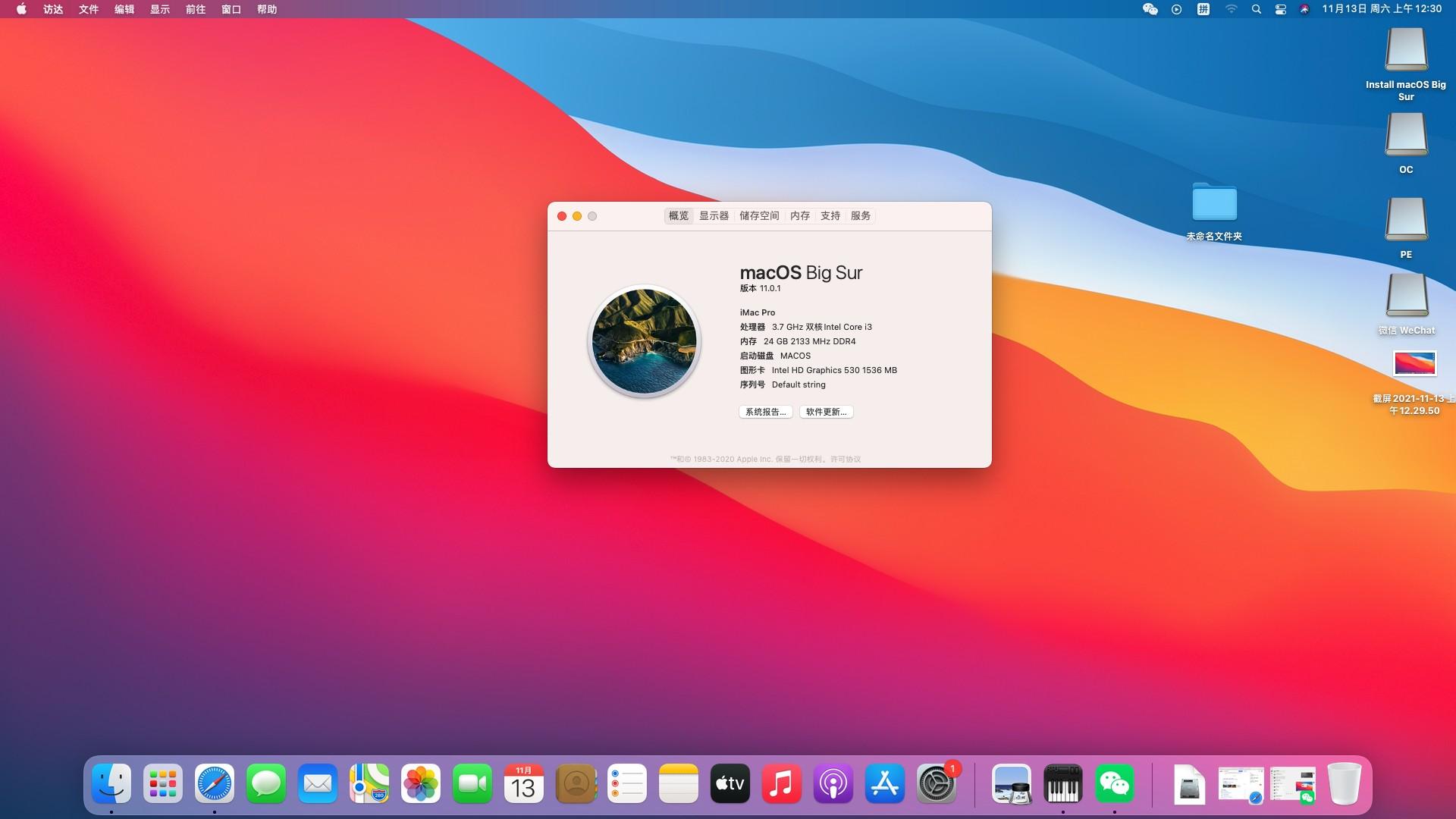Open the 显示 menu in menu bar

coord(160,9)
